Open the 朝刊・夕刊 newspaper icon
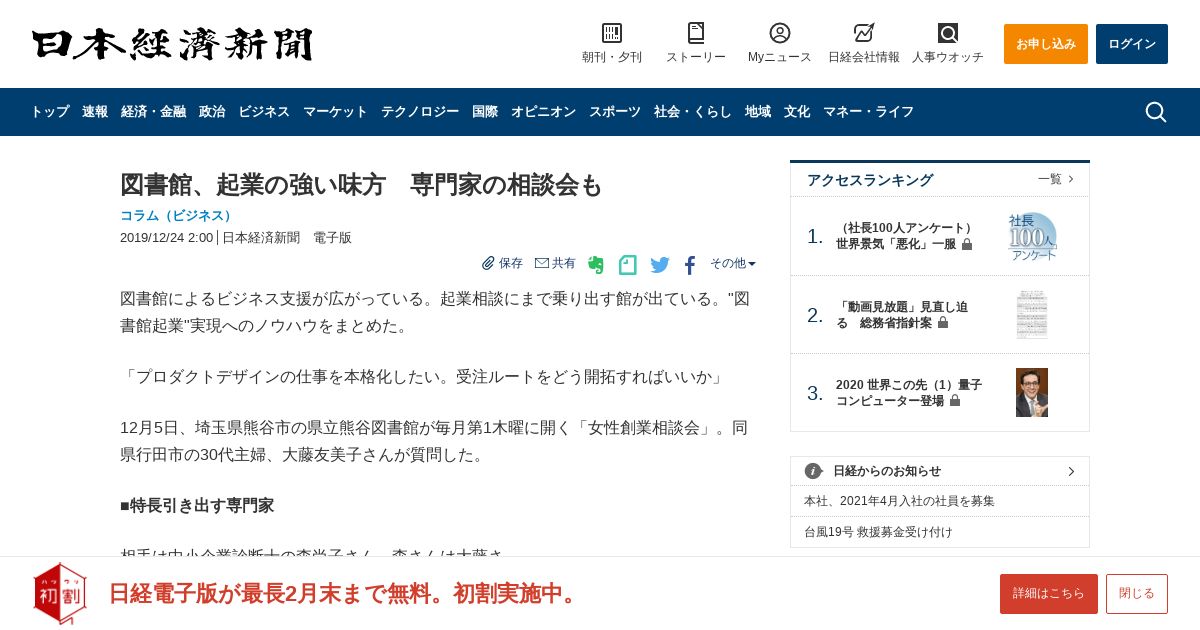The height and width of the screenshot is (630, 1200). 612,33
